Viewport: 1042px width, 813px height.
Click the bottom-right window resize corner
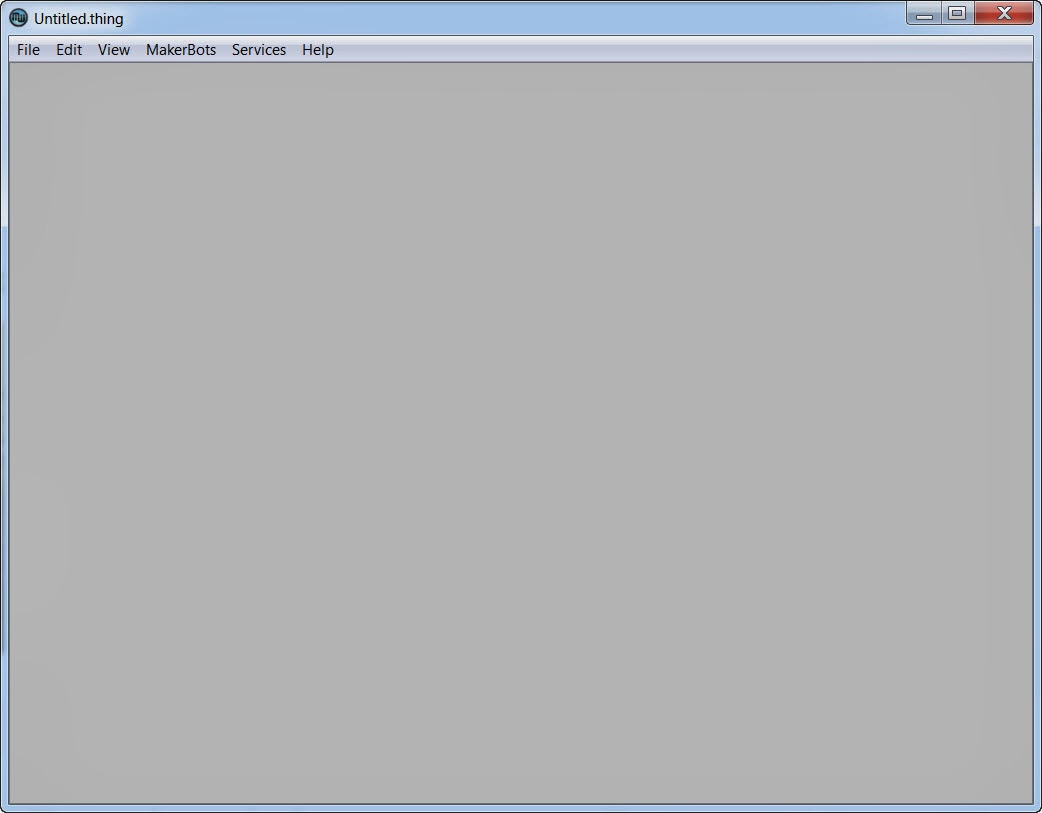tap(1037, 808)
